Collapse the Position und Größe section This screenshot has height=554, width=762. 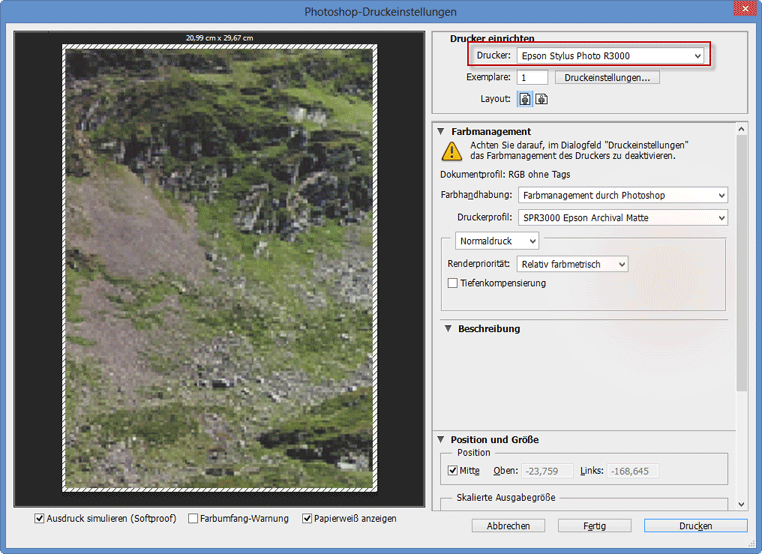tap(441, 439)
